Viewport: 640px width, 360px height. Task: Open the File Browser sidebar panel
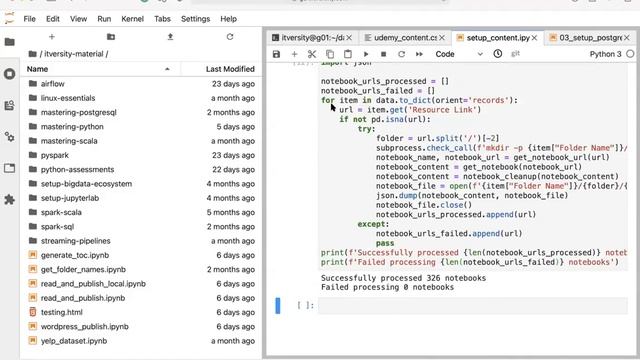click(x=10, y=42)
